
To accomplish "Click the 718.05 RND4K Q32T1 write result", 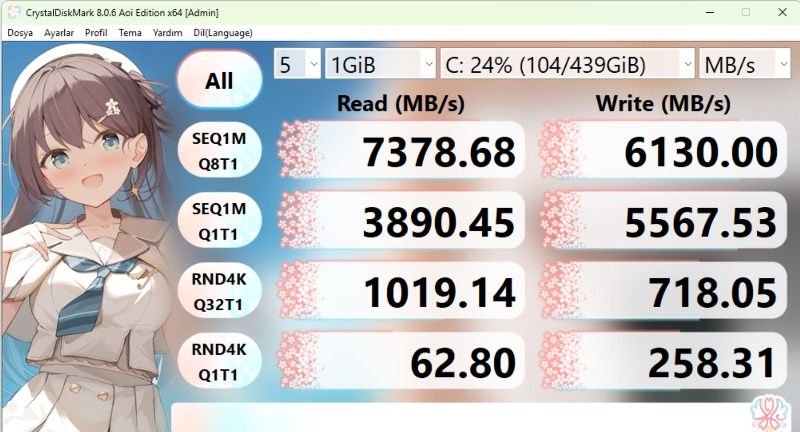I will pos(663,292).
